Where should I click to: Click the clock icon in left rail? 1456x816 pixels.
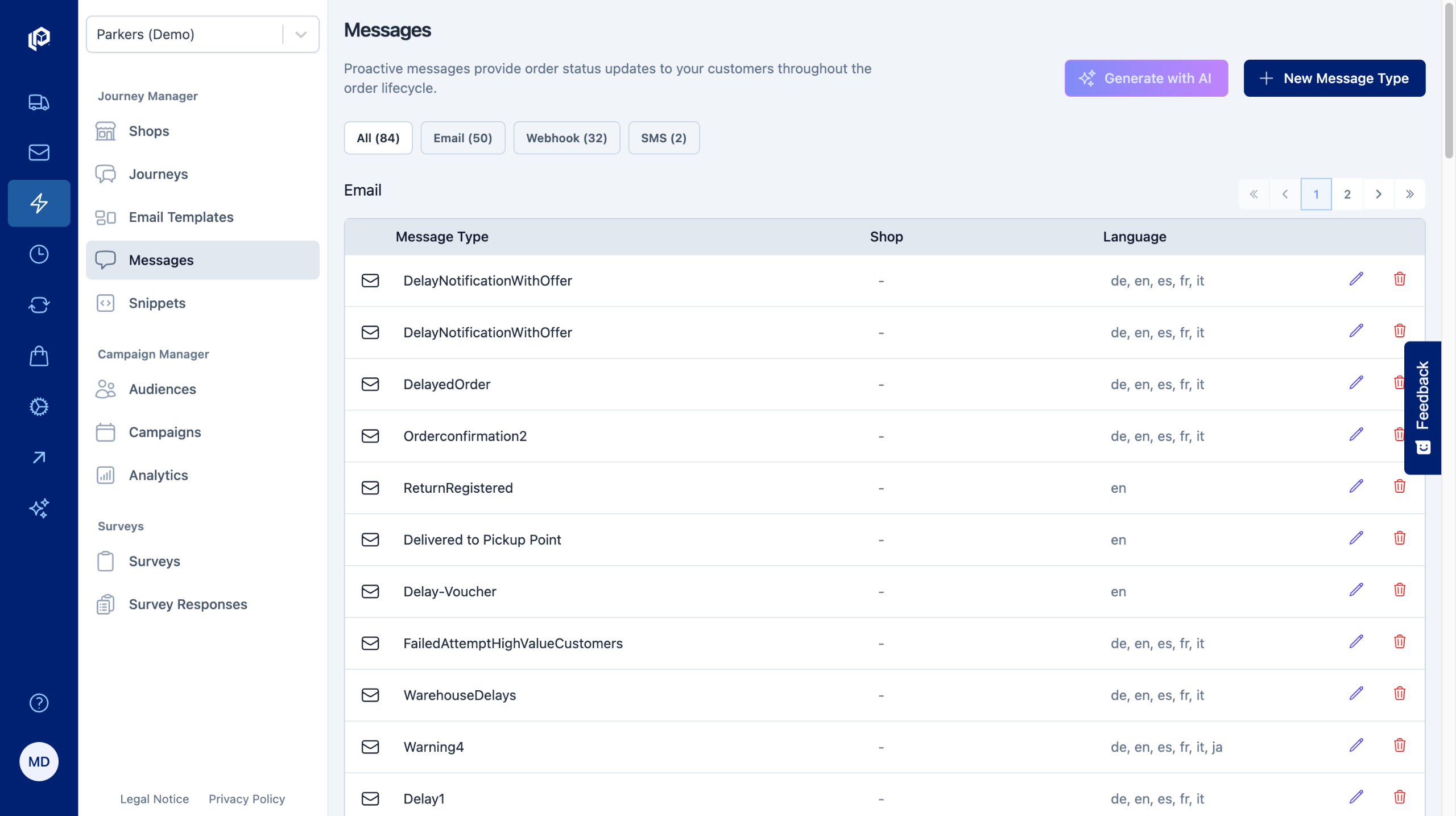click(39, 254)
